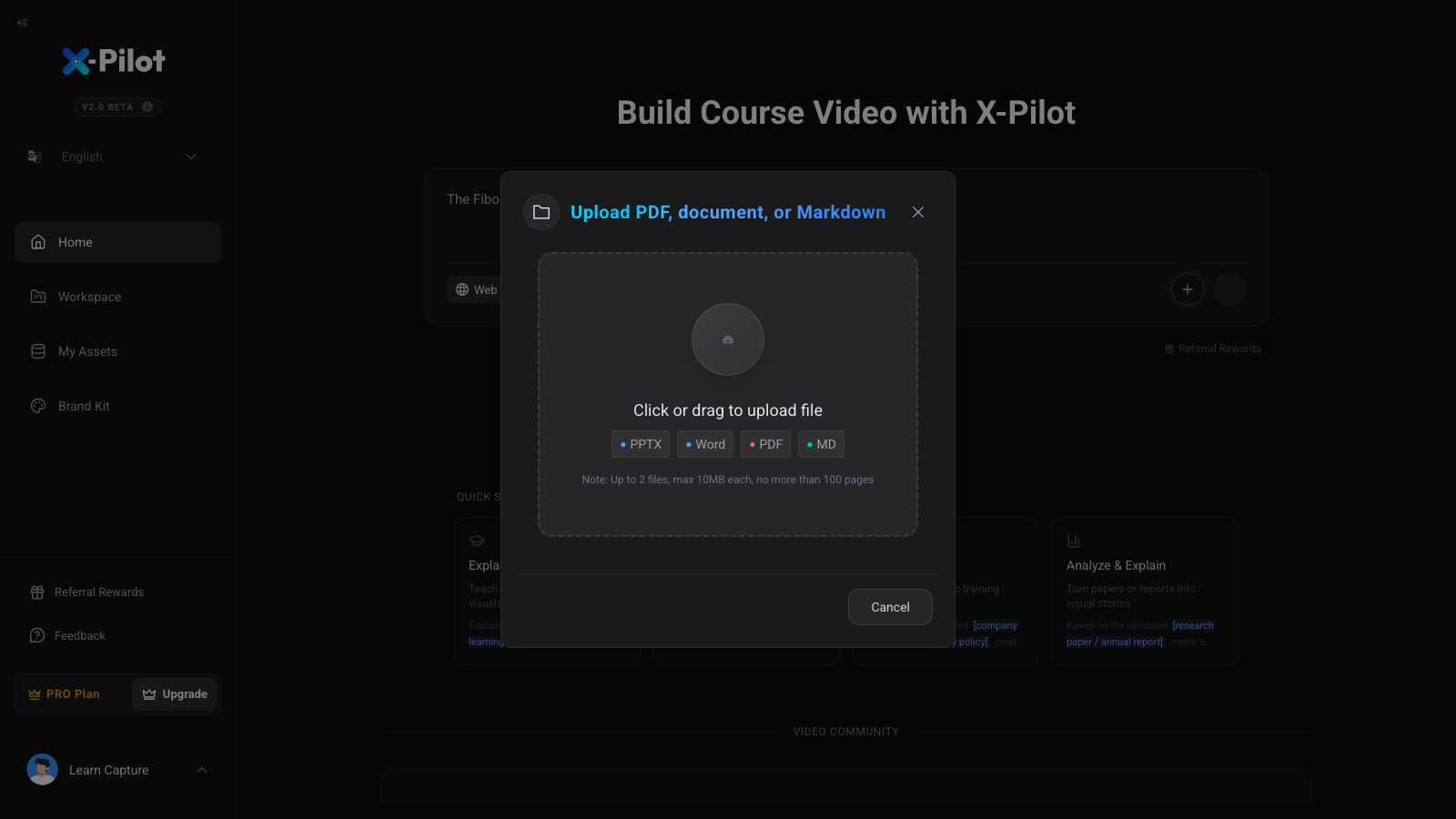Click the My Assets database icon
Screen dimensions: 1456x819
point(38,351)
